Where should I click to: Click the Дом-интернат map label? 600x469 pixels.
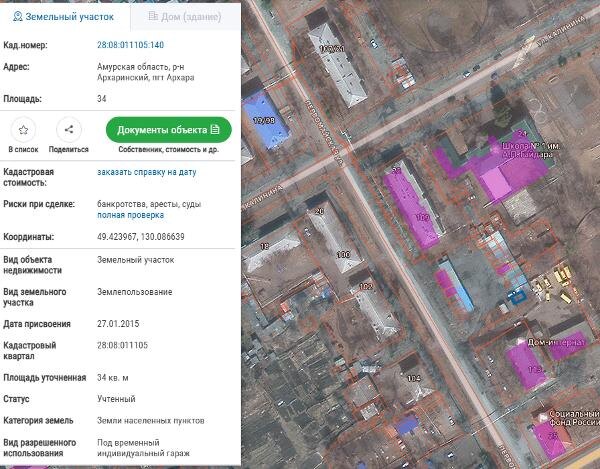click(x=557, y=342)
